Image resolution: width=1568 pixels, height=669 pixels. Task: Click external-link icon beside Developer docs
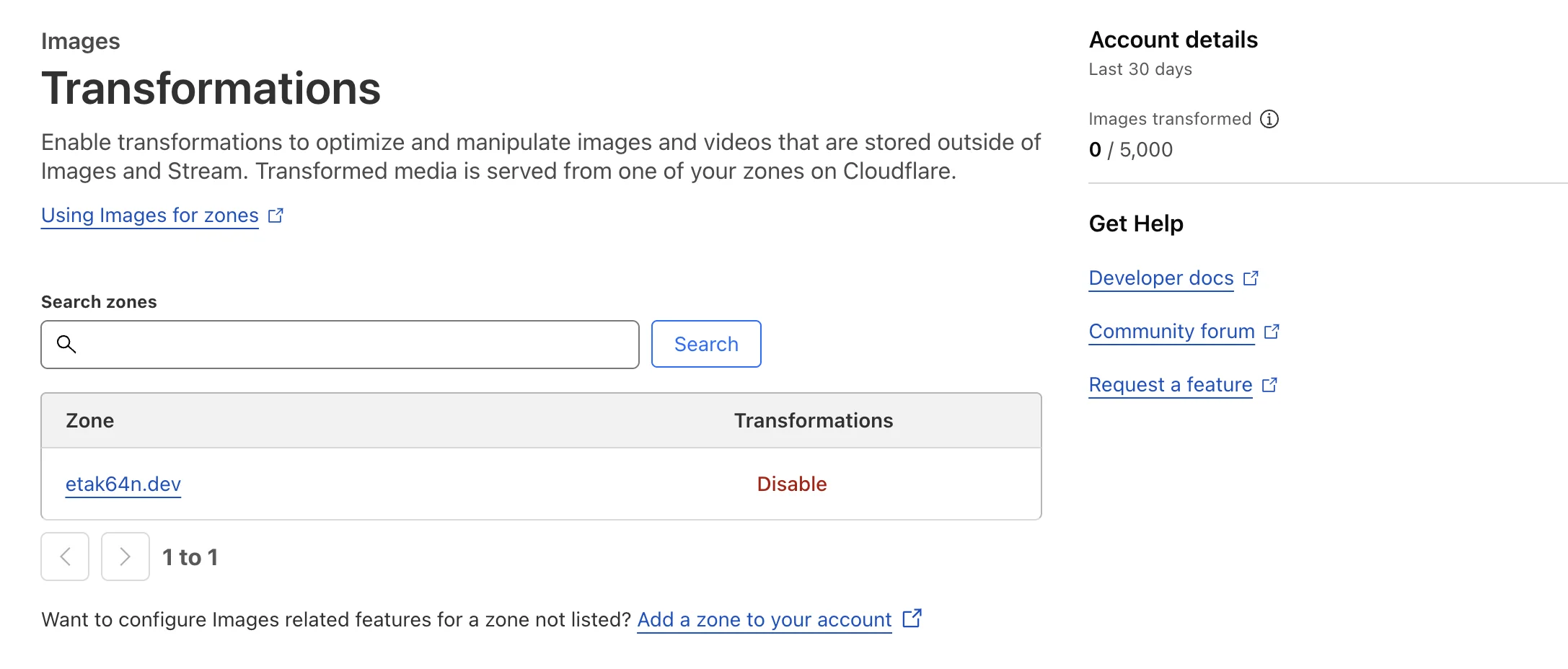click(1251, 278)
